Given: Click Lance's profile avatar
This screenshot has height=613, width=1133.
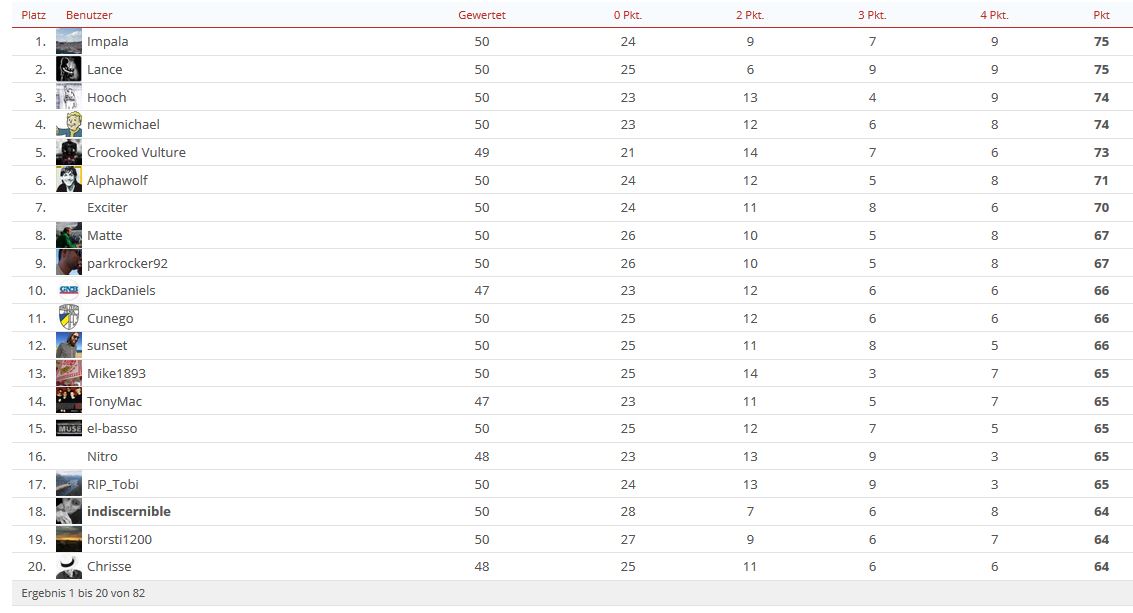Looking at the screenshot, I should 69,69.
